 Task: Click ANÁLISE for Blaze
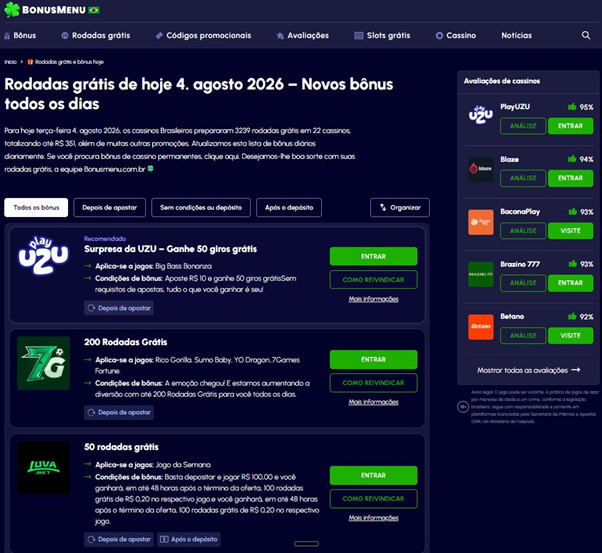523,178
